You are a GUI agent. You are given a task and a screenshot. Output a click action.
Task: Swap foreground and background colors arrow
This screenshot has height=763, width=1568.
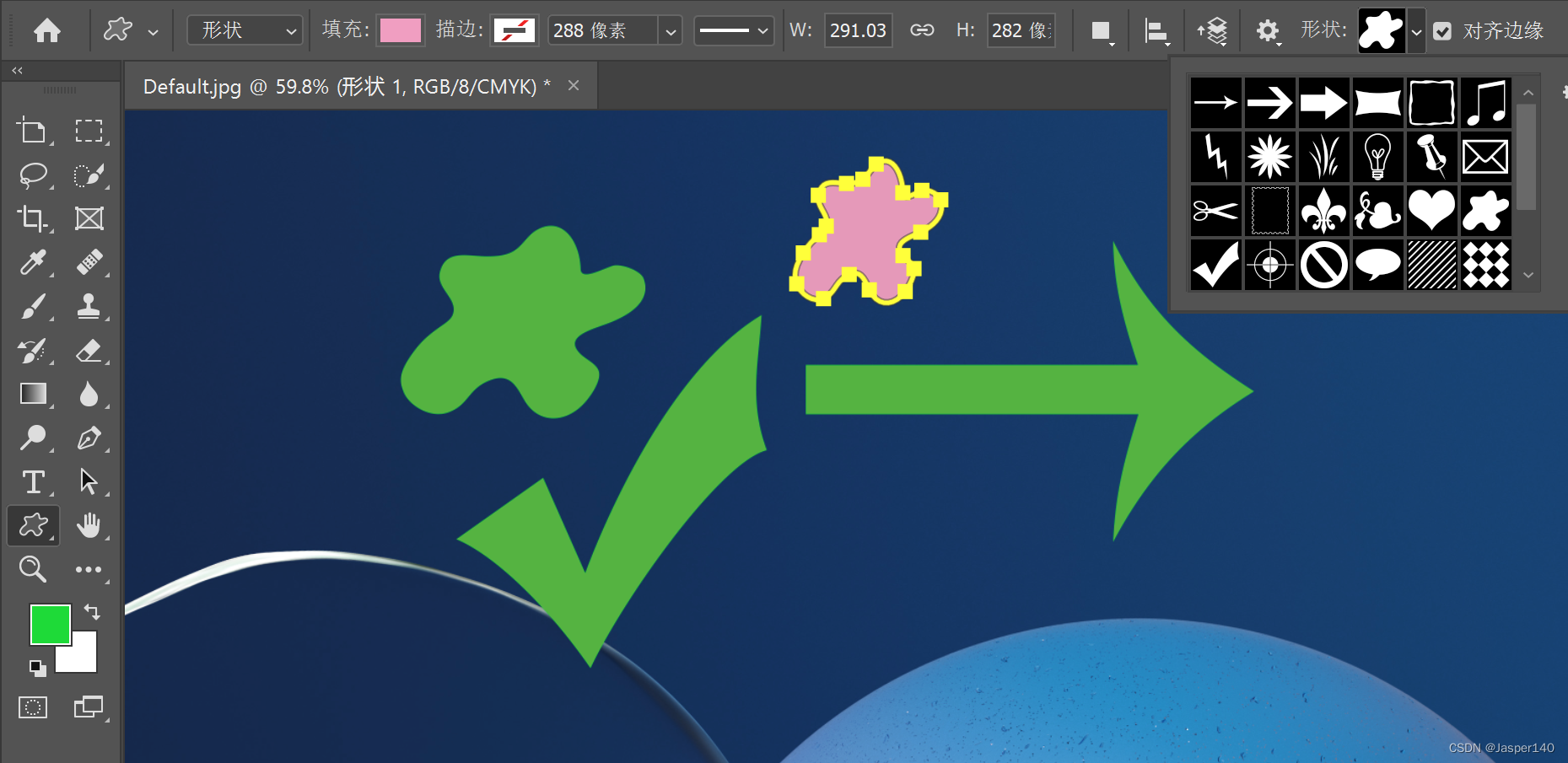[92, 611]
